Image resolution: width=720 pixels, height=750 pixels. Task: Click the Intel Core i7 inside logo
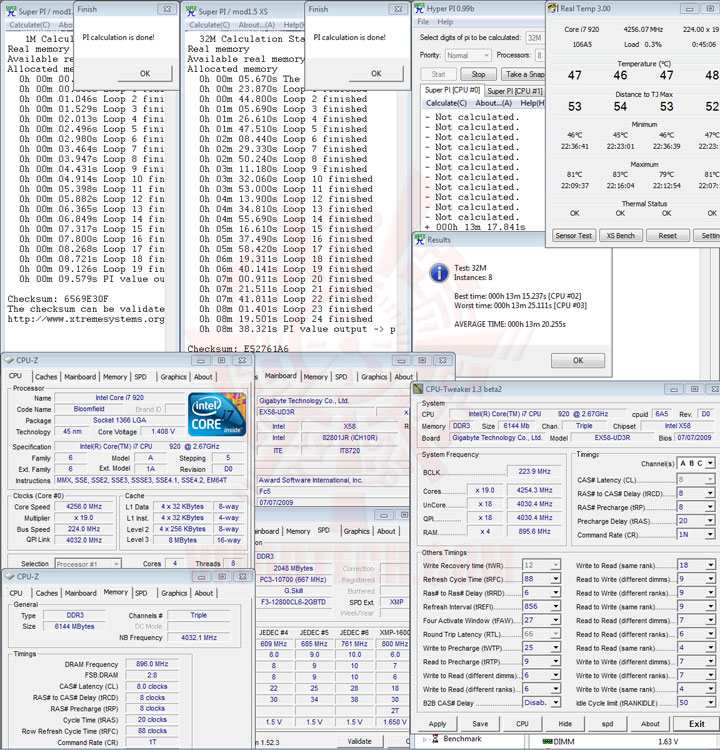tap(217, 414)
